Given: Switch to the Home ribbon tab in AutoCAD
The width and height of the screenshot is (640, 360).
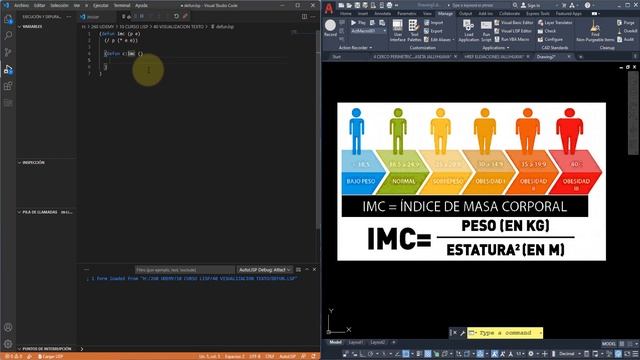Looking at the screenshot, I should pyautogui.click(x=345, y=13).
